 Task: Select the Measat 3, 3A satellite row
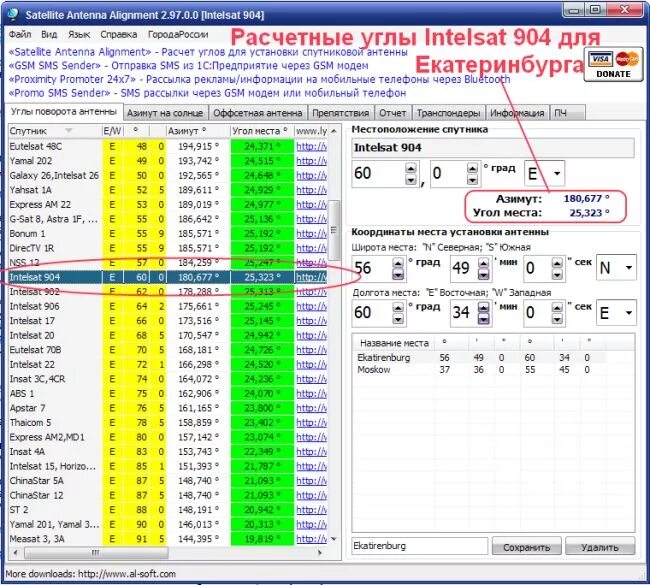coord(168,539)
